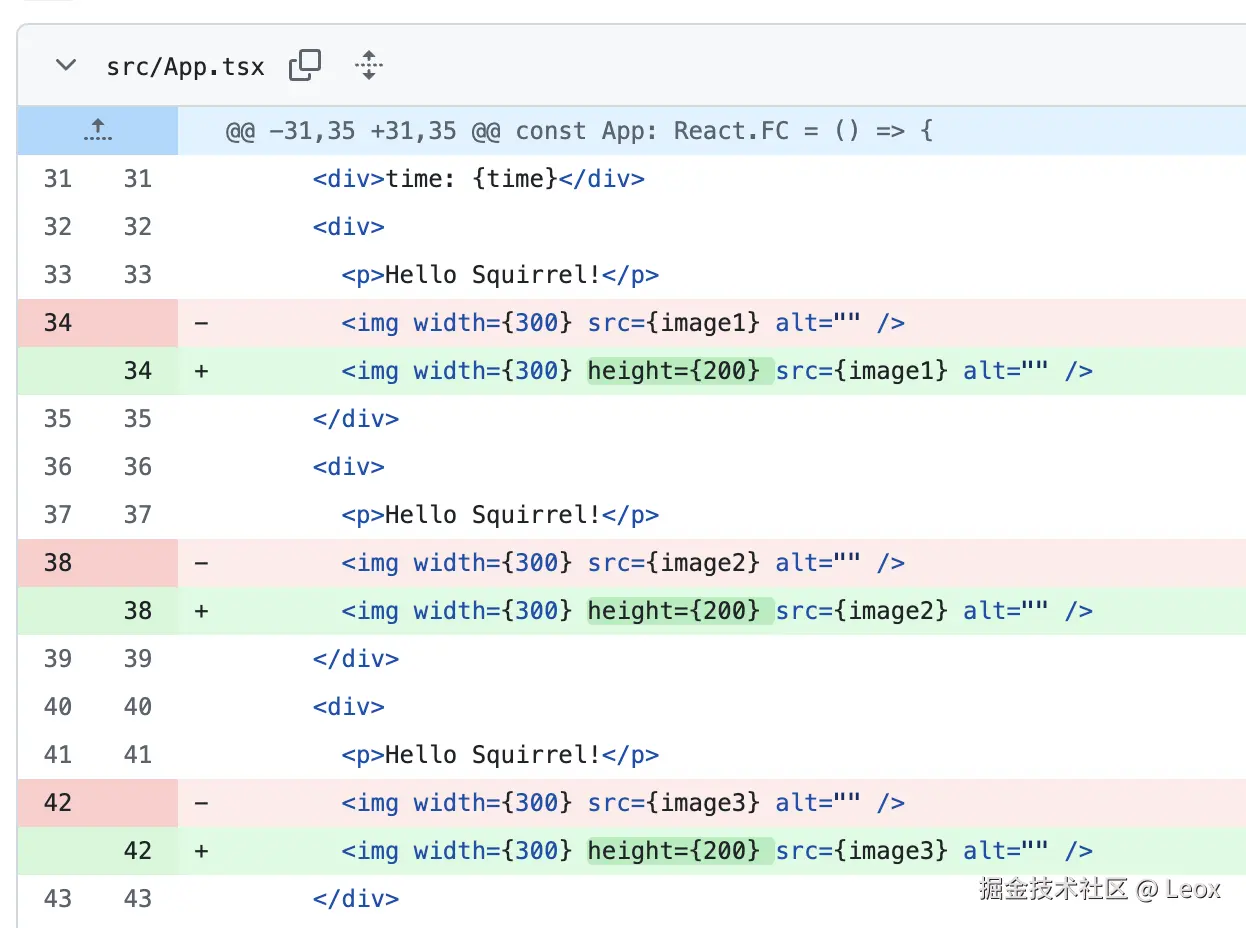Click the time div code on line 31
The height and width of the screenshot is (928, 1246).
[478, 179]
